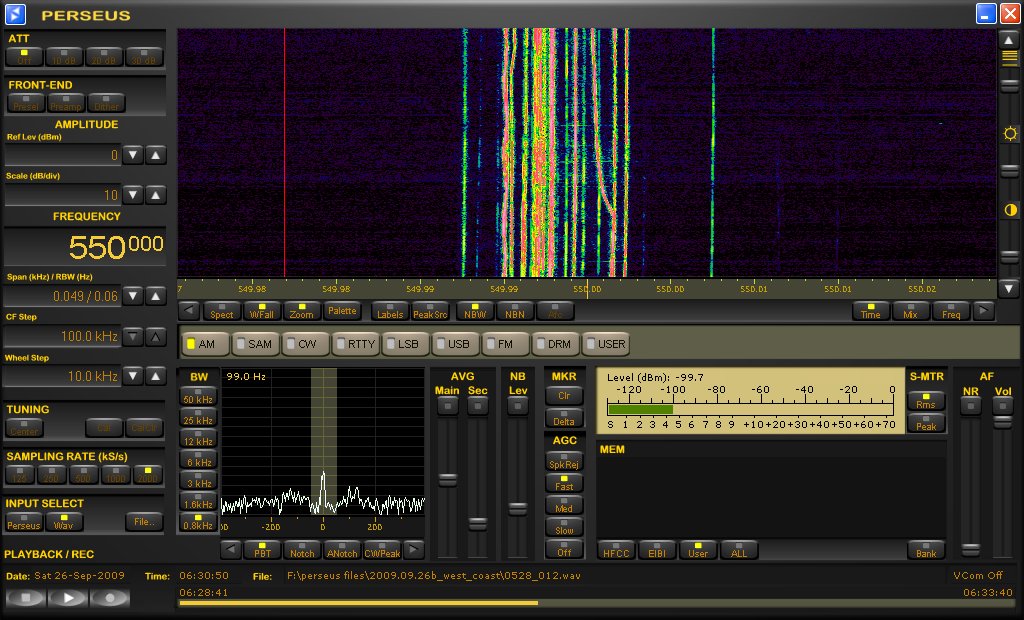Image resolution: width=1024 pixels, height=620 pixels.
Task: Set AGC to Fast
Action: [564, 483]
